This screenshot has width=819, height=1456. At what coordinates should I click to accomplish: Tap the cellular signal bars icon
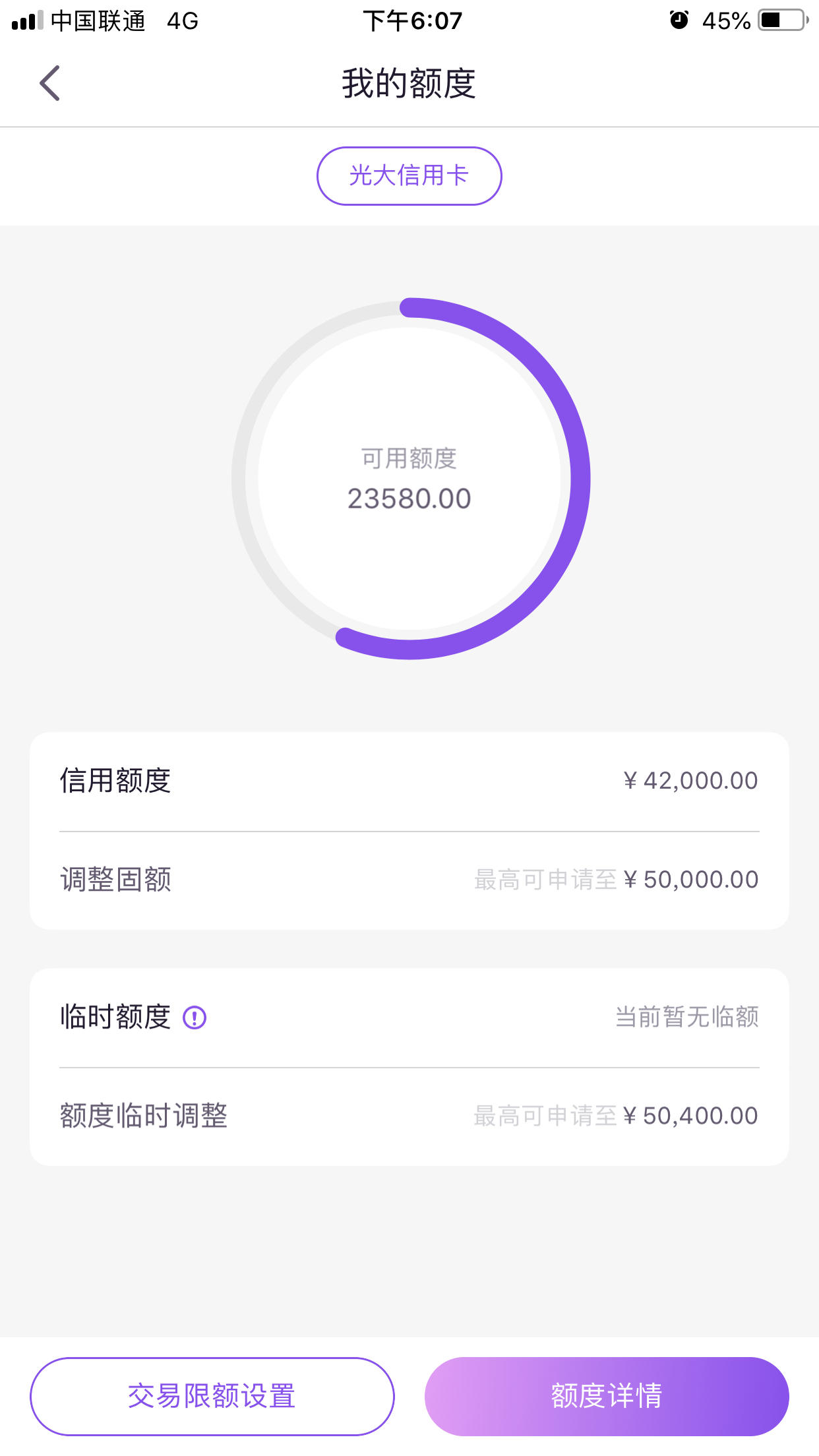[x=28, y=20]
